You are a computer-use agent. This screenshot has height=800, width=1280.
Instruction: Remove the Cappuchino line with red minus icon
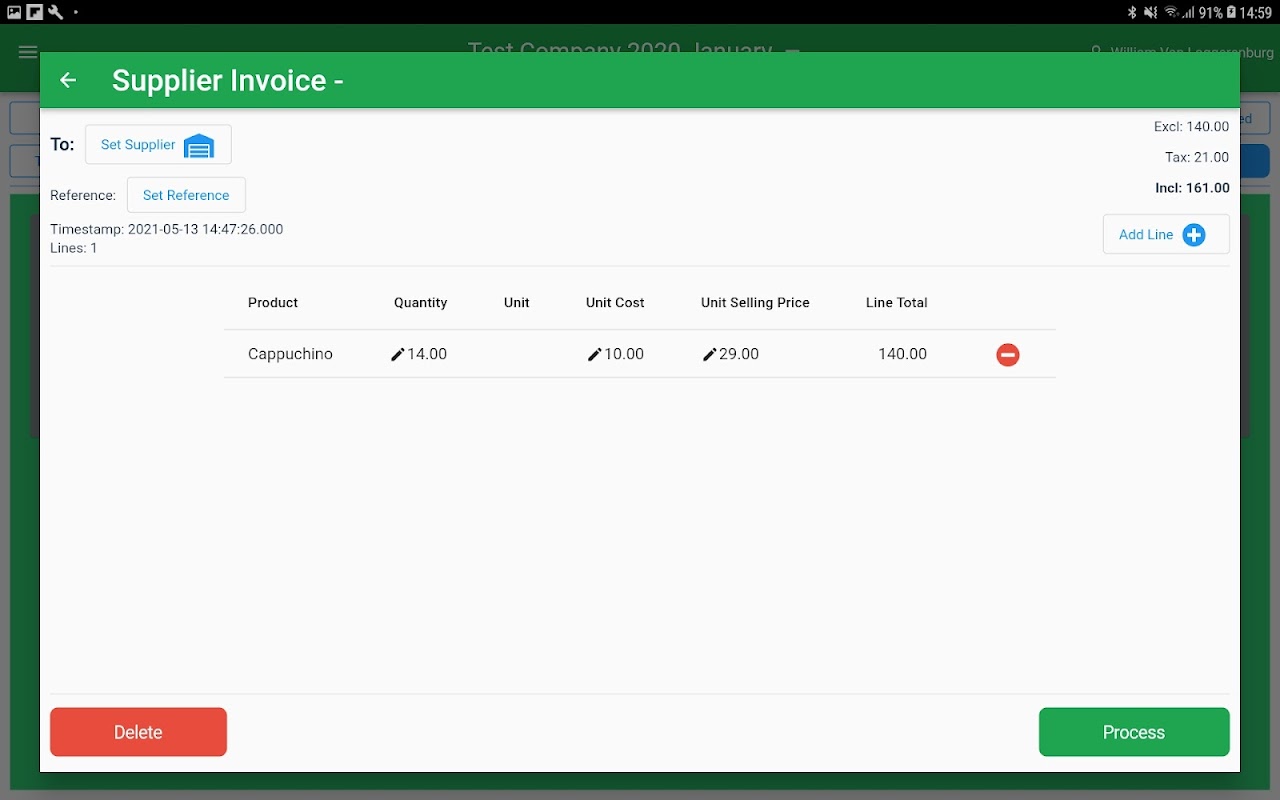(1007, 355)
